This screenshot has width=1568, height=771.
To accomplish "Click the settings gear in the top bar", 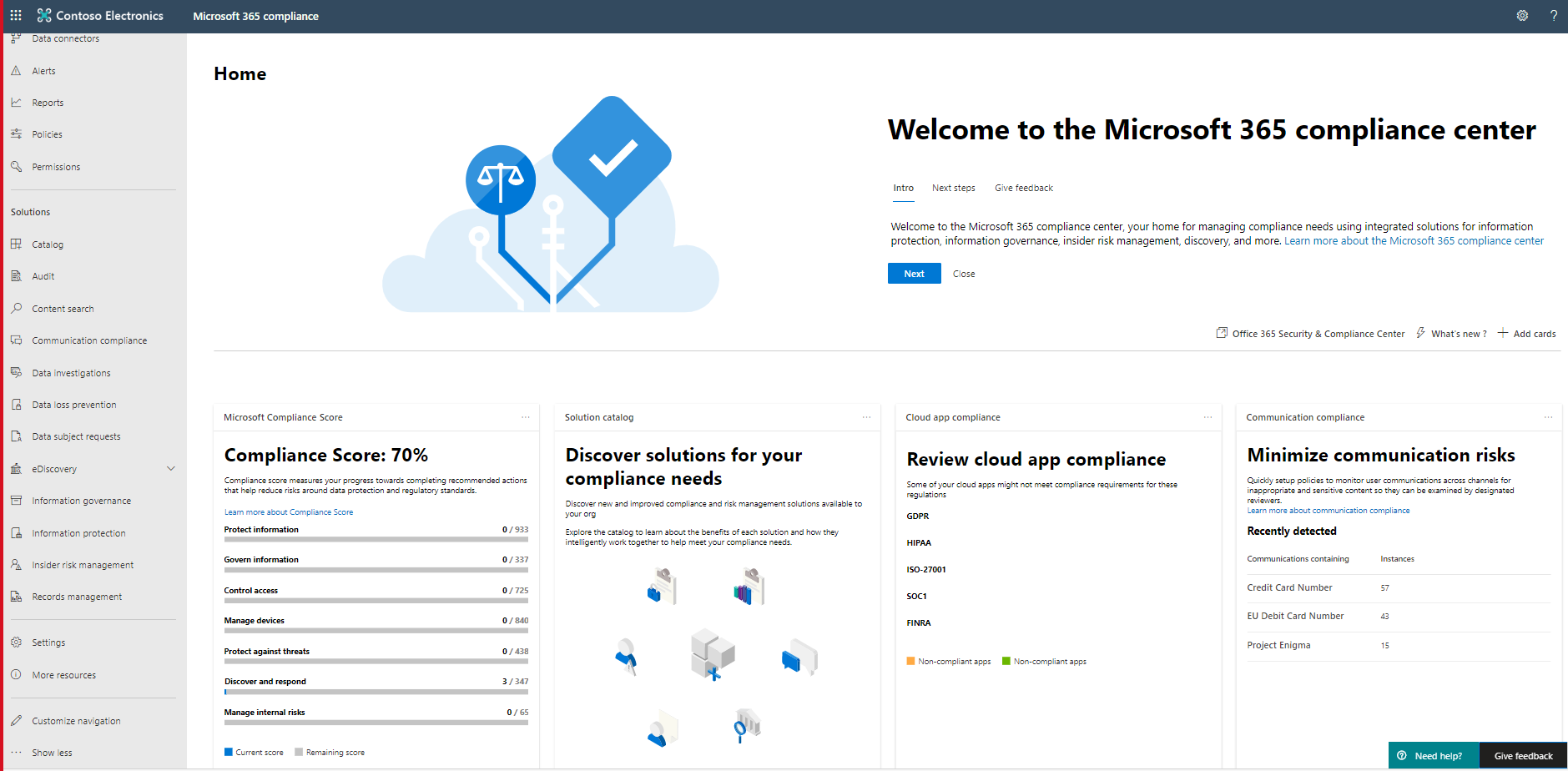I will [x=1522, y=15].
